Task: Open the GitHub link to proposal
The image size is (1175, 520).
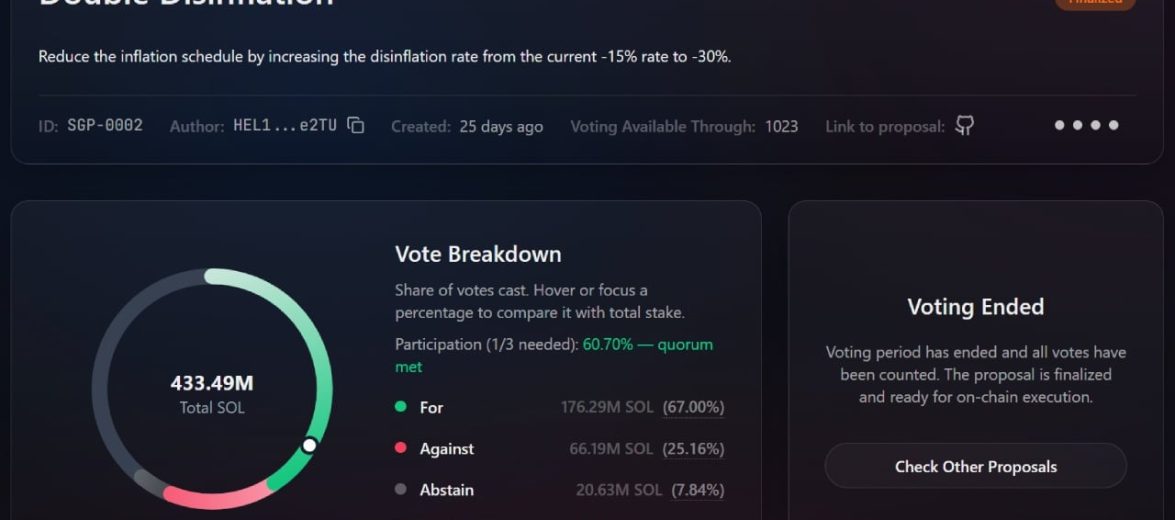Action: [x=964, y=126]
